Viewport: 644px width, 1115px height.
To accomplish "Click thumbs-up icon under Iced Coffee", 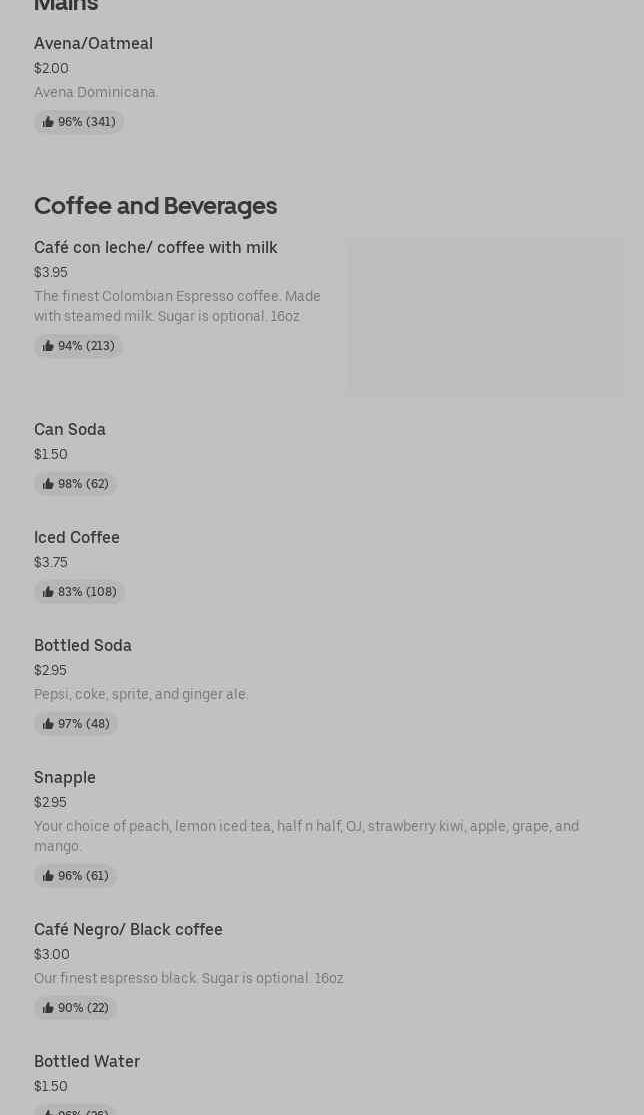I will (48, 592).
